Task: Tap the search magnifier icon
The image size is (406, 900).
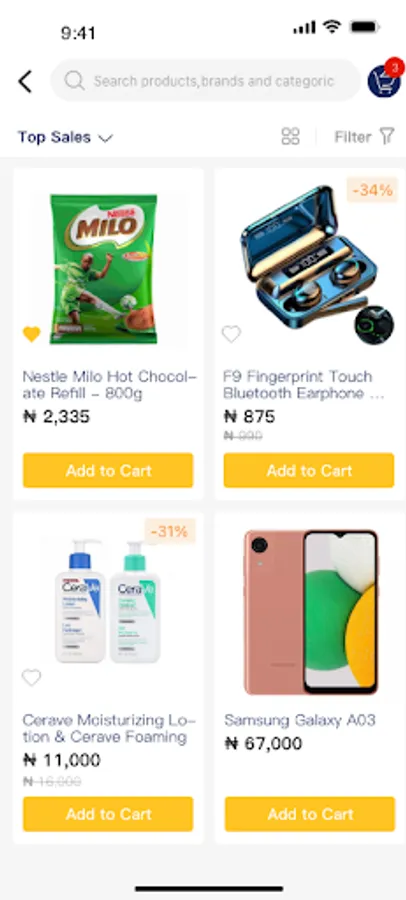Action: tap(74, 81)
